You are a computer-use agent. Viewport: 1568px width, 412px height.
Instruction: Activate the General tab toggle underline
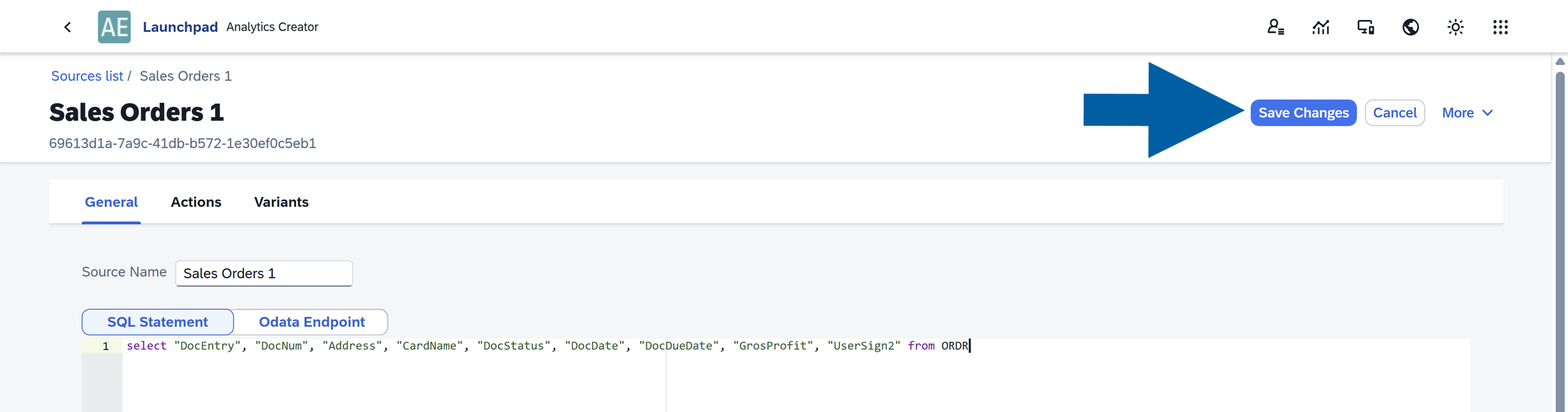pyautogui.click(x=111, y=202)
